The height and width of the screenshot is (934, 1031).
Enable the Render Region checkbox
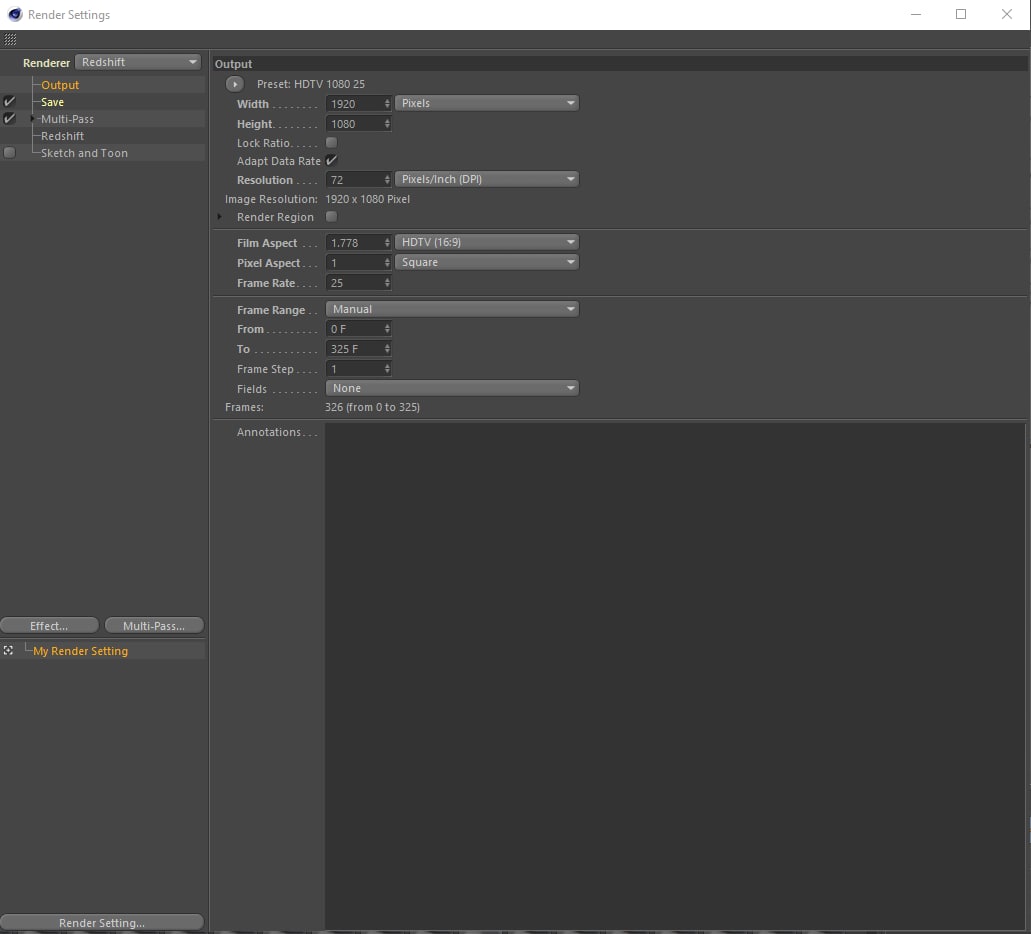click(x=331, y=216)
